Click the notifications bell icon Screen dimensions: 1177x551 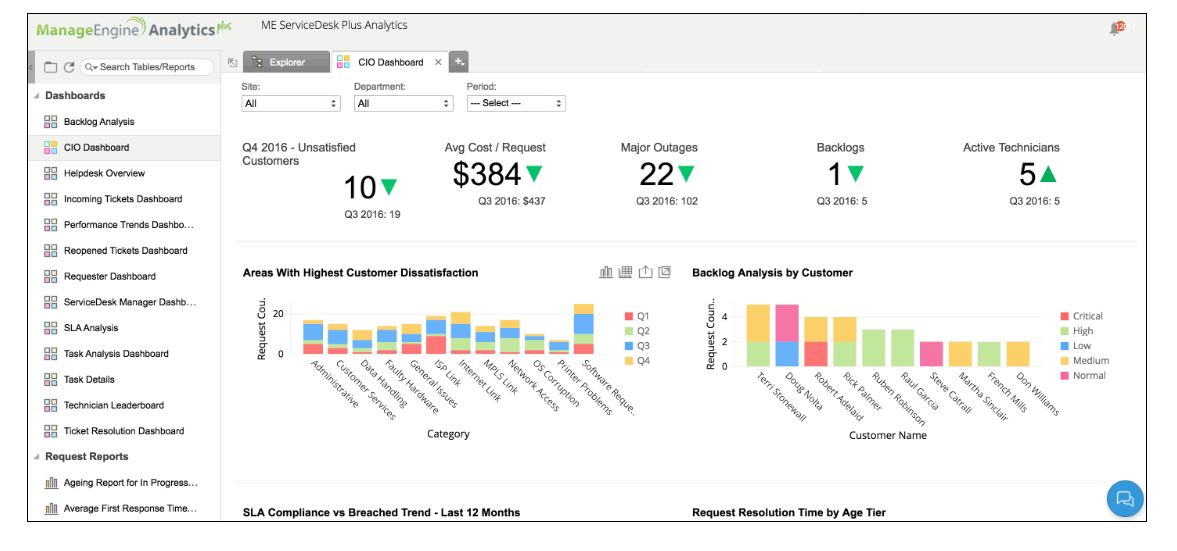pos(1116,28)
